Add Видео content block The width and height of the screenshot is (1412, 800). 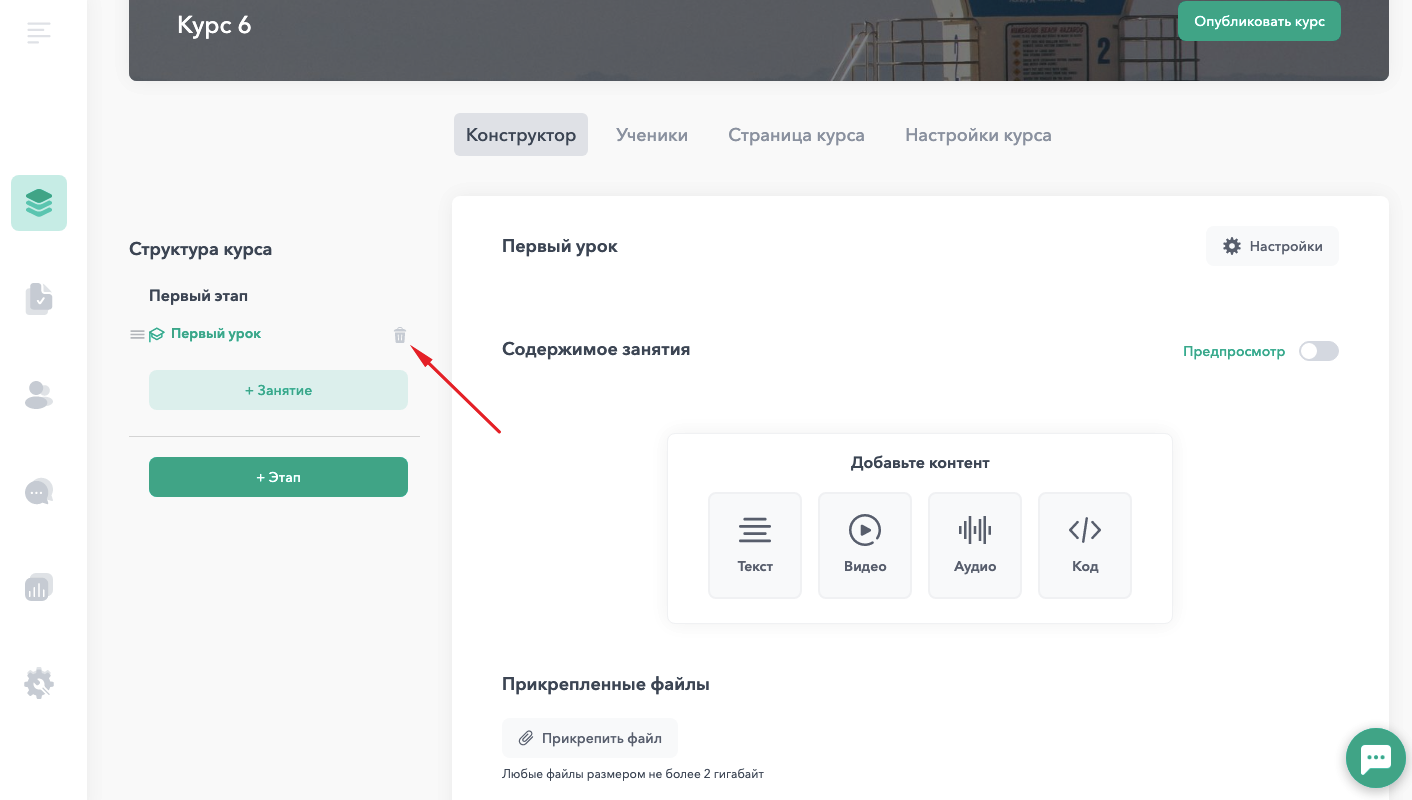click(865, 545)
